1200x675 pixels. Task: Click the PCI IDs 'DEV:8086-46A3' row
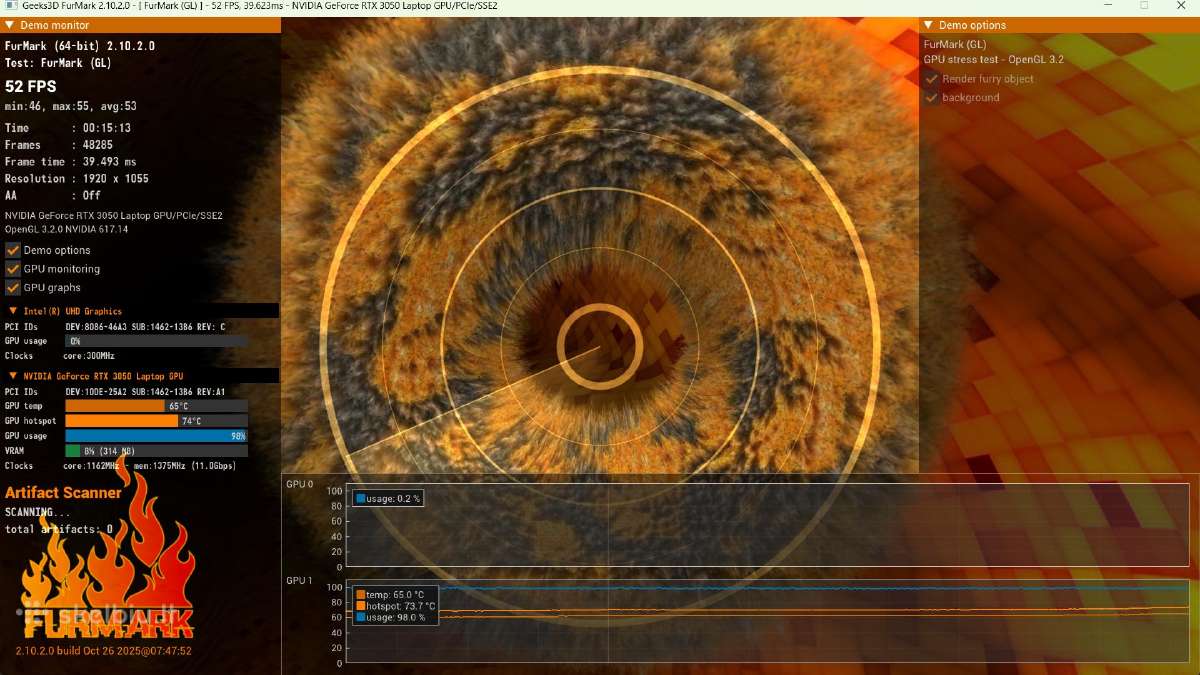click(x=115, y=326)
